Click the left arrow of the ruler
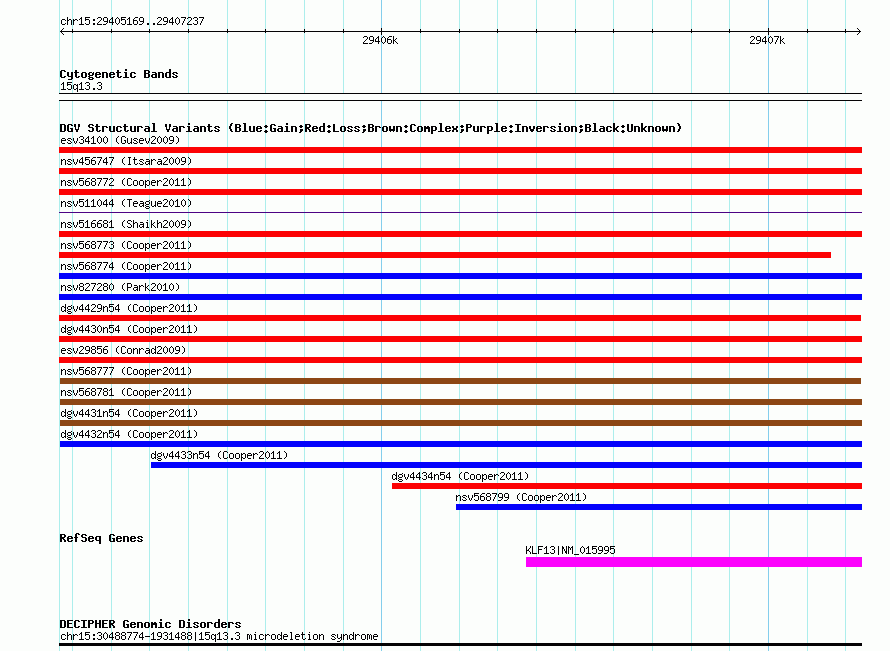Viewport: 890px width, 651px height. click(x=63, y=31)
